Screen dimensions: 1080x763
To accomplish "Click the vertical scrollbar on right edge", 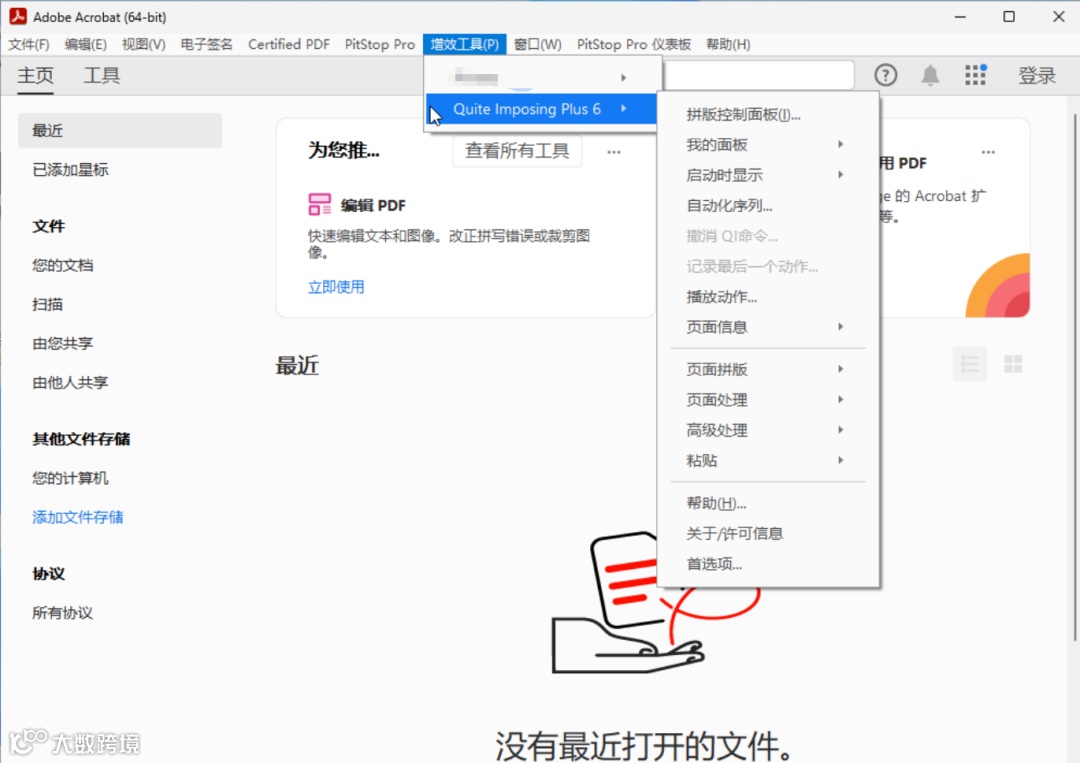I will click(x=1074, y=375).
